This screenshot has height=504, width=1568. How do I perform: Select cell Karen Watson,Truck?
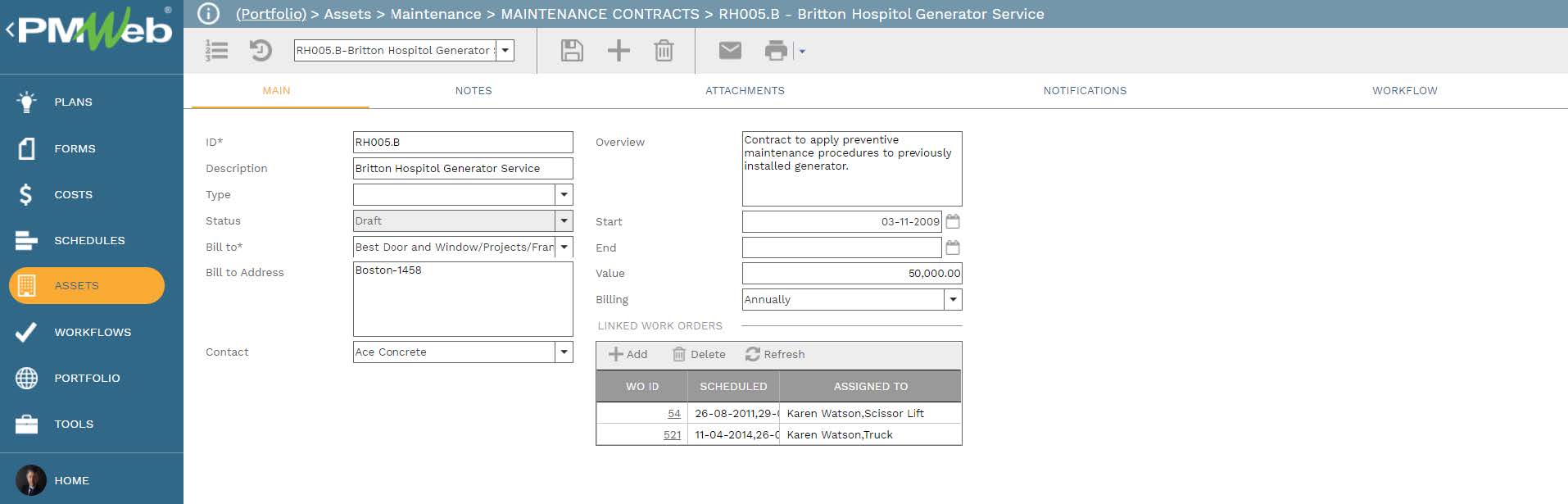click(x=870, y=435)
